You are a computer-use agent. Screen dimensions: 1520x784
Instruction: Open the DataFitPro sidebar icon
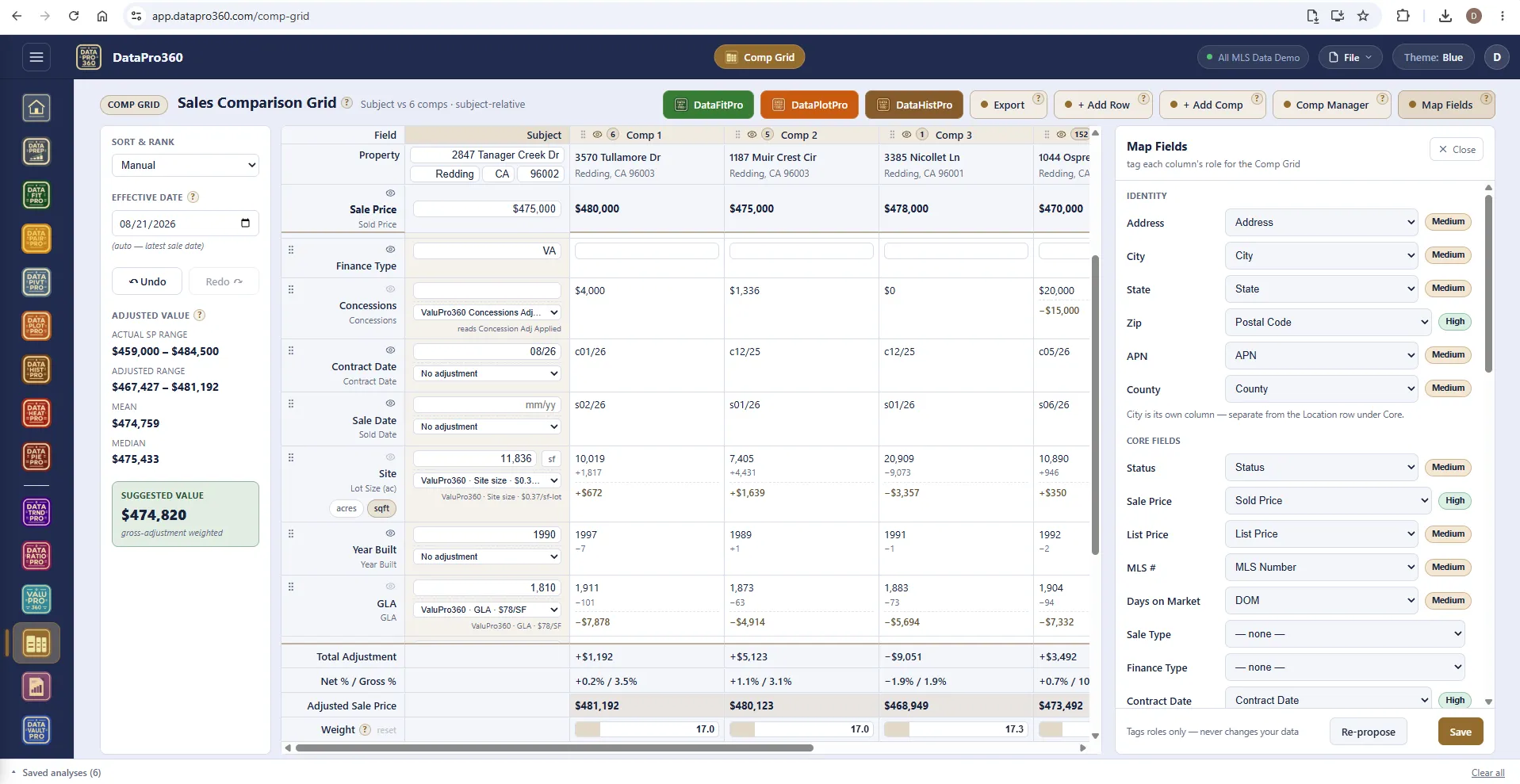pos(36,195)
